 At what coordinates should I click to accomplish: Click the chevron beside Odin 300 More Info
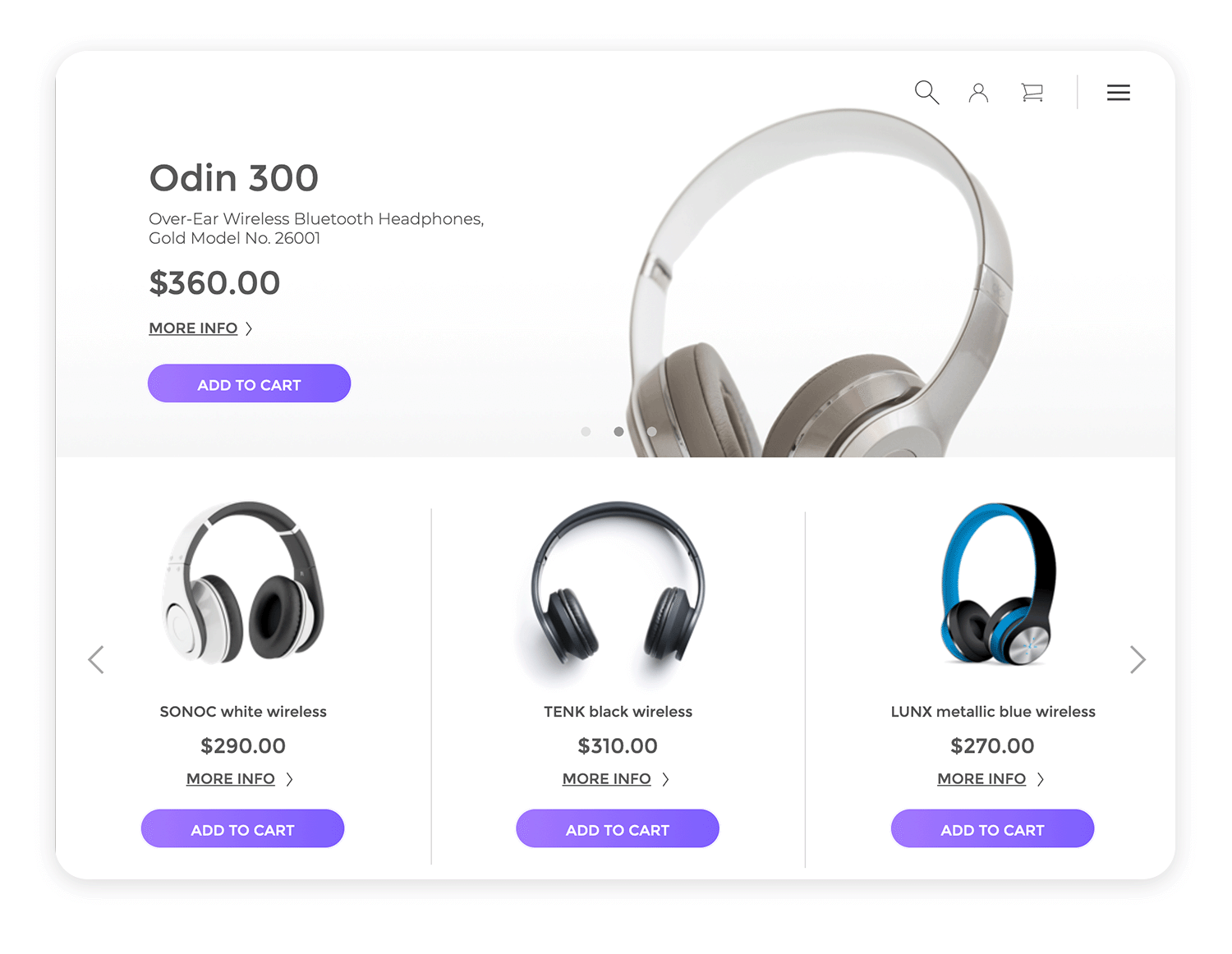click(x=249, y=328)
